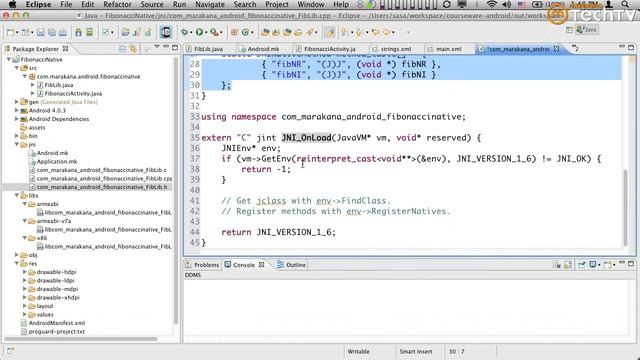Click the volume icon in menu bar
The height and width of the screenshot is (360, 640).
(x=507, y=4)
